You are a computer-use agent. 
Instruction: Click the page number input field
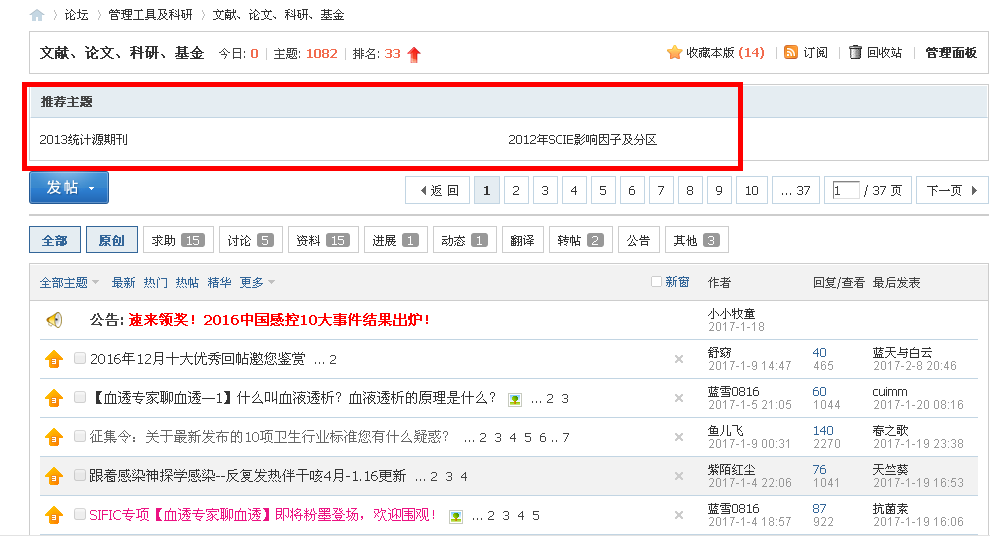coord(845,190)
